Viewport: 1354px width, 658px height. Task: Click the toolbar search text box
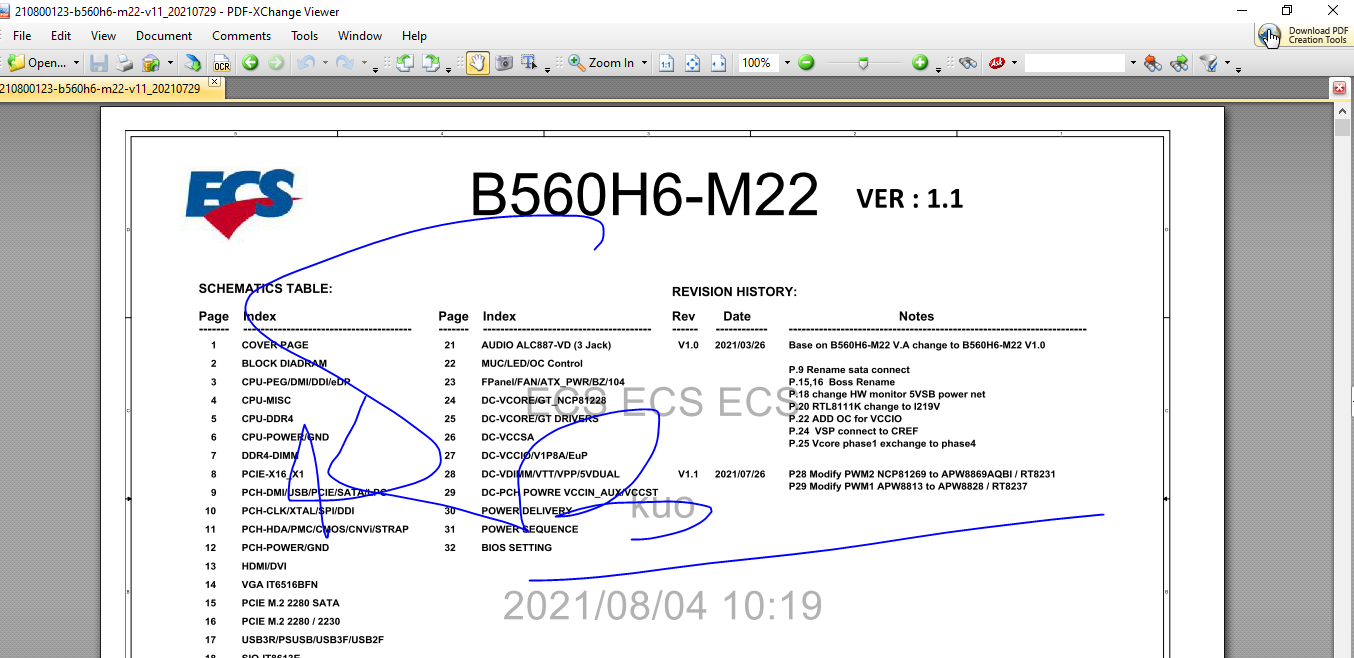(x=1075, y=62)
